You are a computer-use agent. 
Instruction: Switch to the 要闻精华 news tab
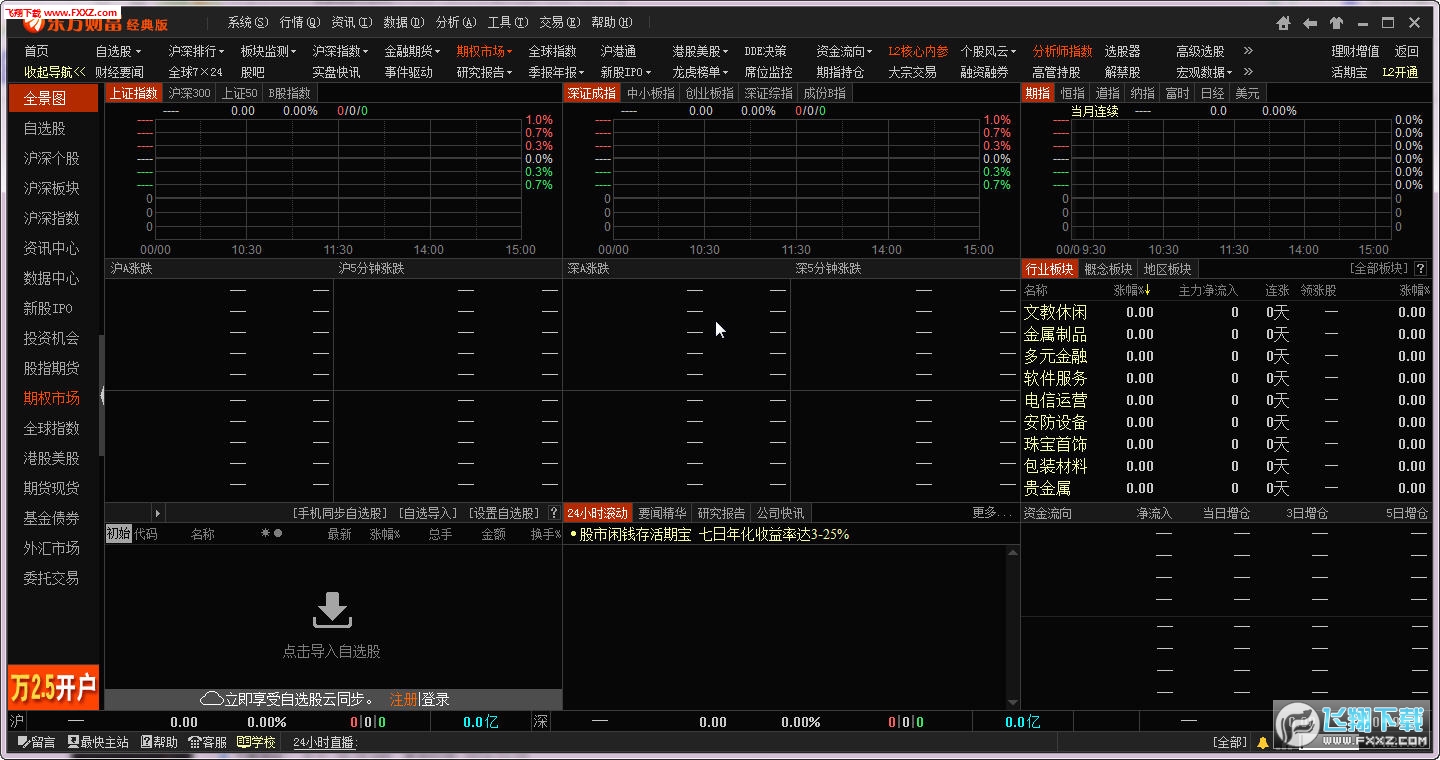pos(663,513)
